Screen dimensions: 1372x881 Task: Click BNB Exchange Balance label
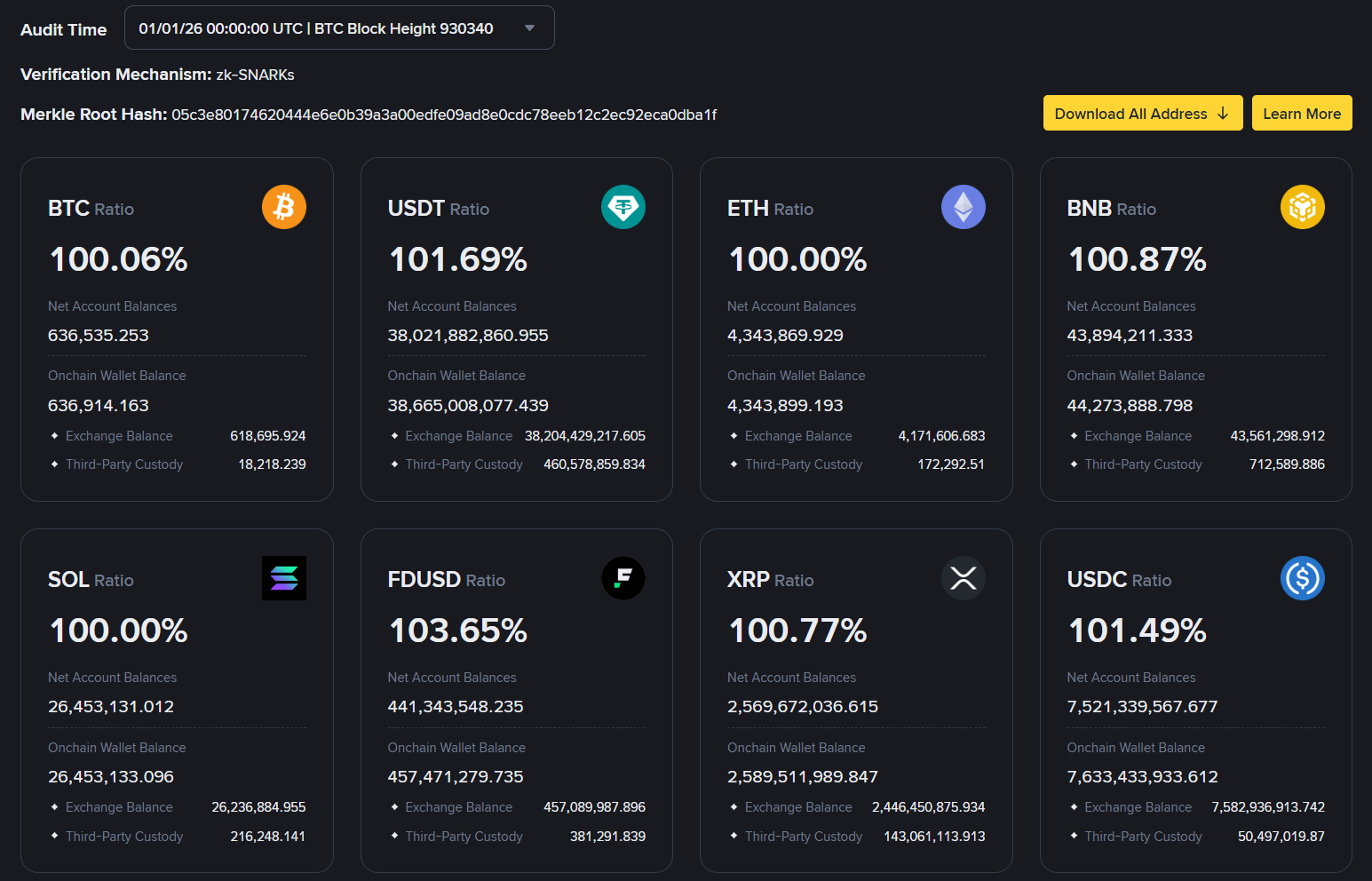[1138, 436]
